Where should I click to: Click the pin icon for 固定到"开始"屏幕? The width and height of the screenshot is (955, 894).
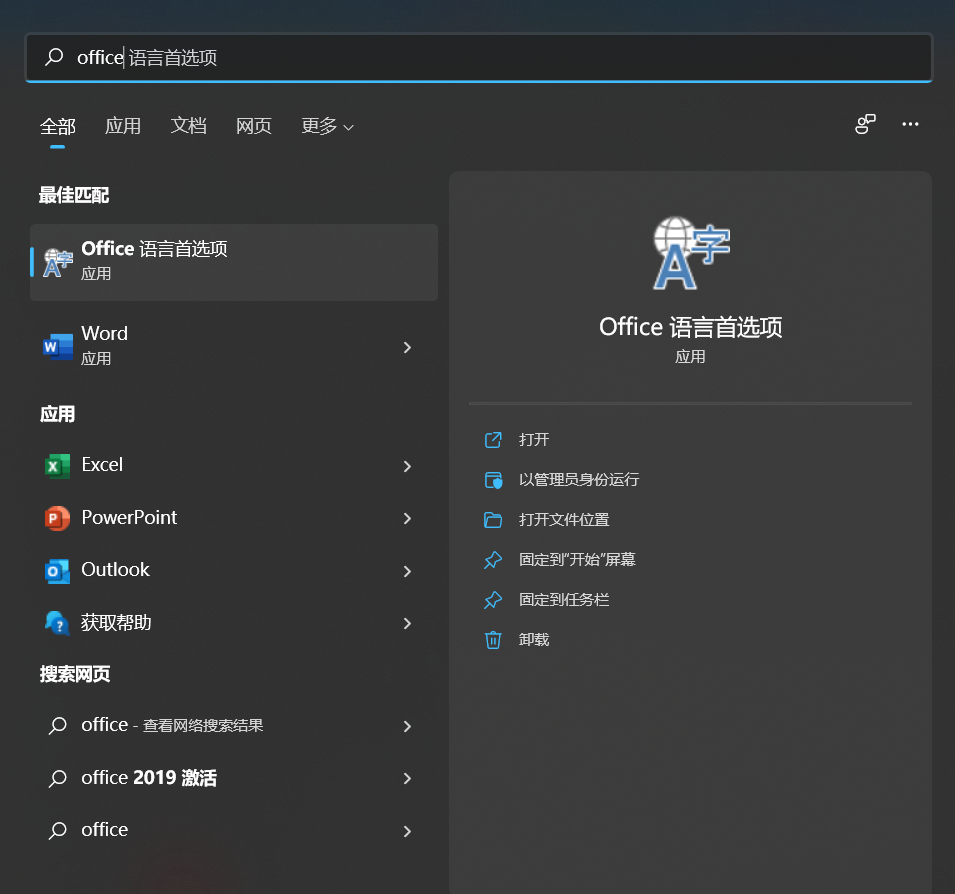(x=493, y=560)
